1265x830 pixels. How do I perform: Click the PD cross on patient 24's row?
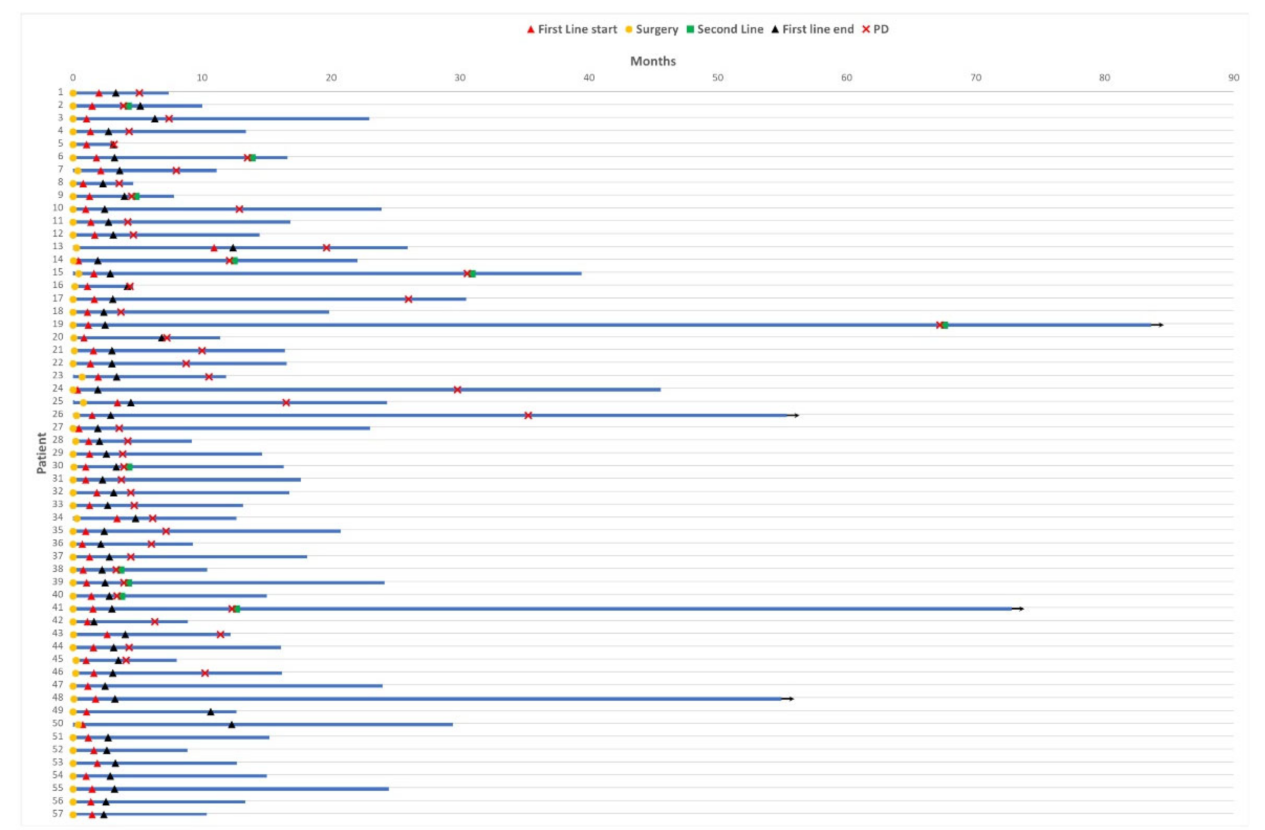pos(457,389)
